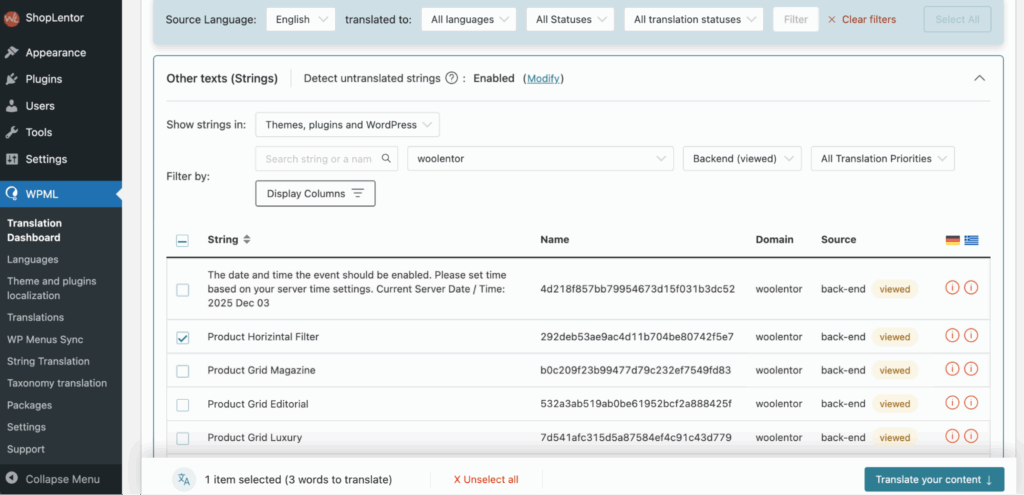Open Packages submenu item
The width and height of the screenshot is (1024, 495).
coord(29,405)
